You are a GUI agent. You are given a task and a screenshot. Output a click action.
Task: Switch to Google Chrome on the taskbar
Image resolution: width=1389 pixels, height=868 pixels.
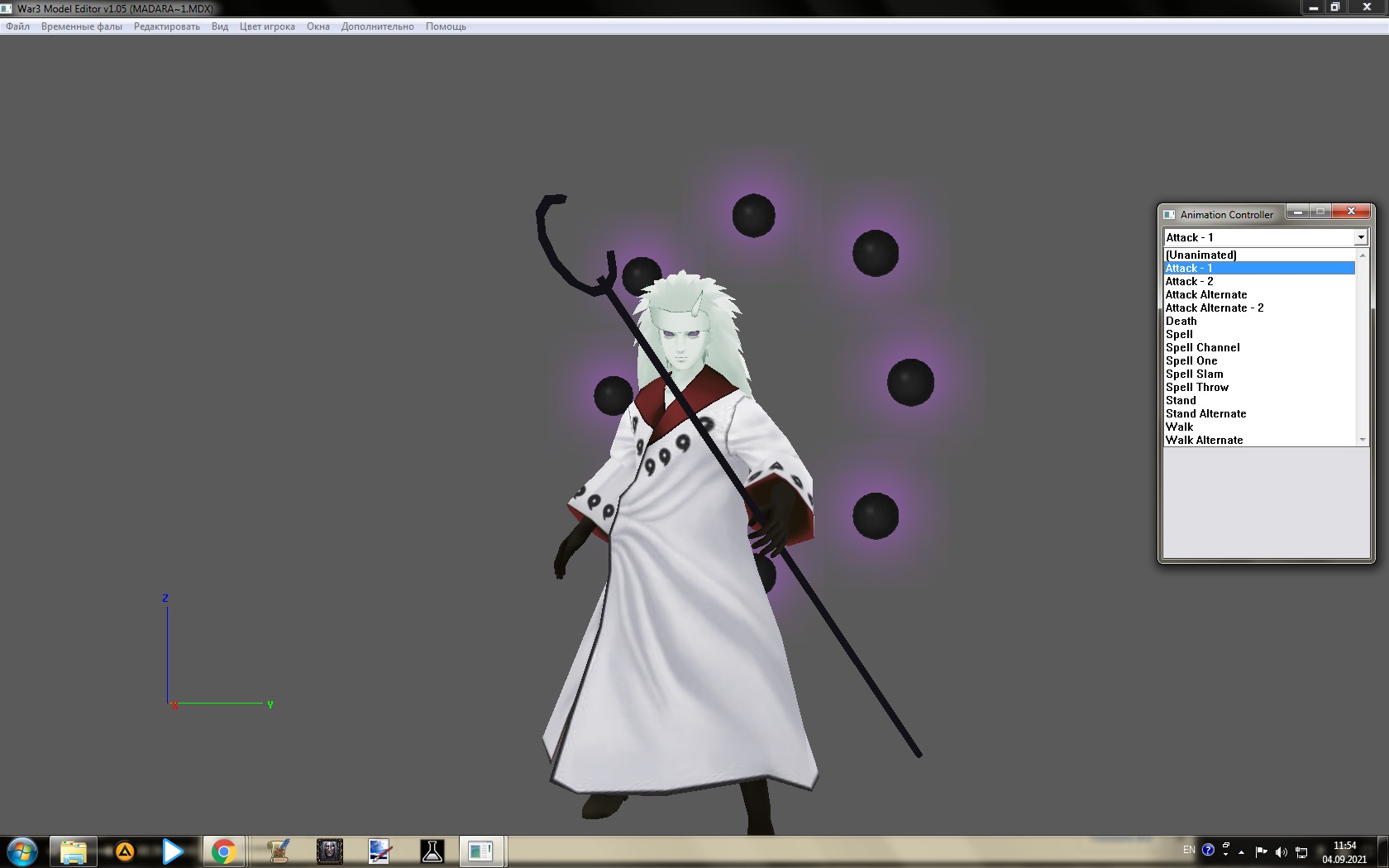coord(223,851)
